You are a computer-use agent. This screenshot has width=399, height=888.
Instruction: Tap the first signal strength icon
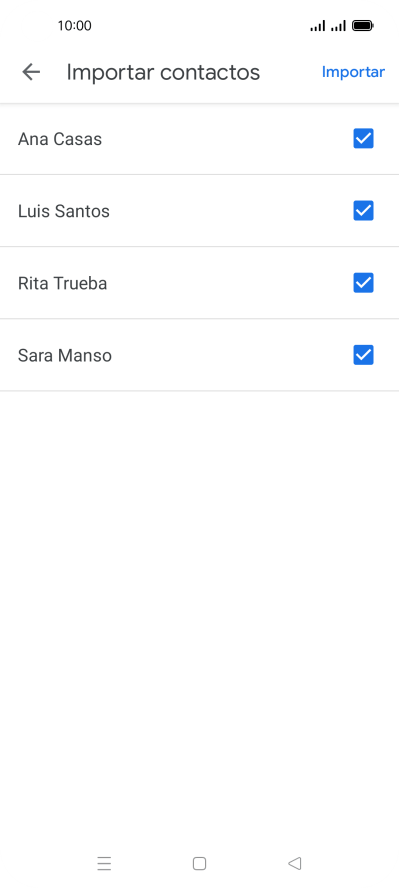click(318, 25)
